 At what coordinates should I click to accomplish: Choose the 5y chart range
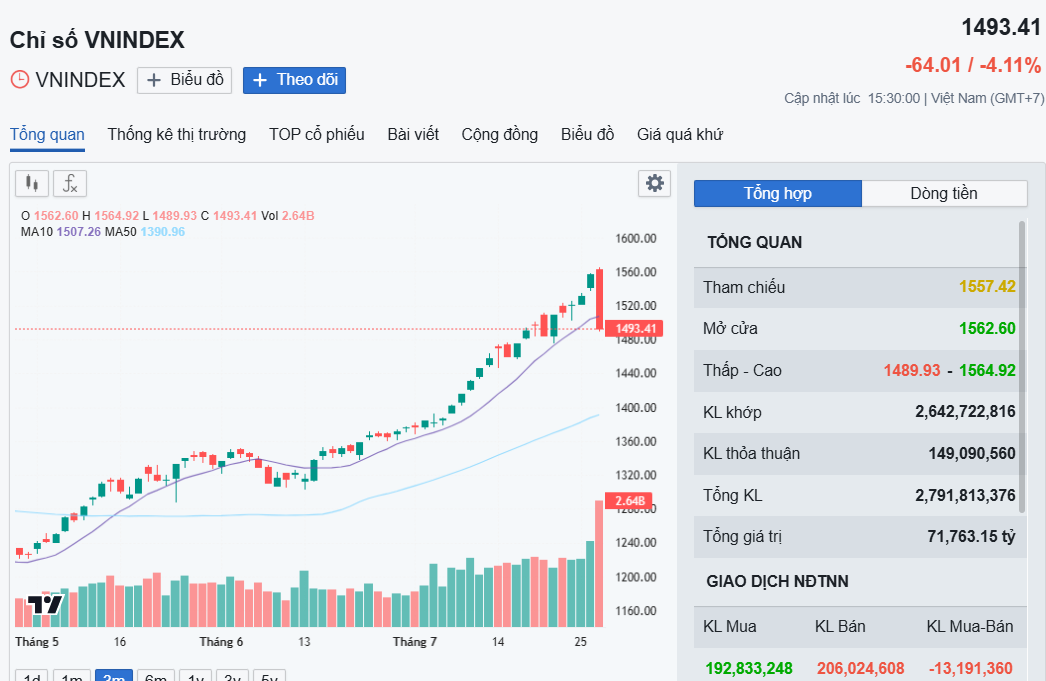[x=270, y=676]
